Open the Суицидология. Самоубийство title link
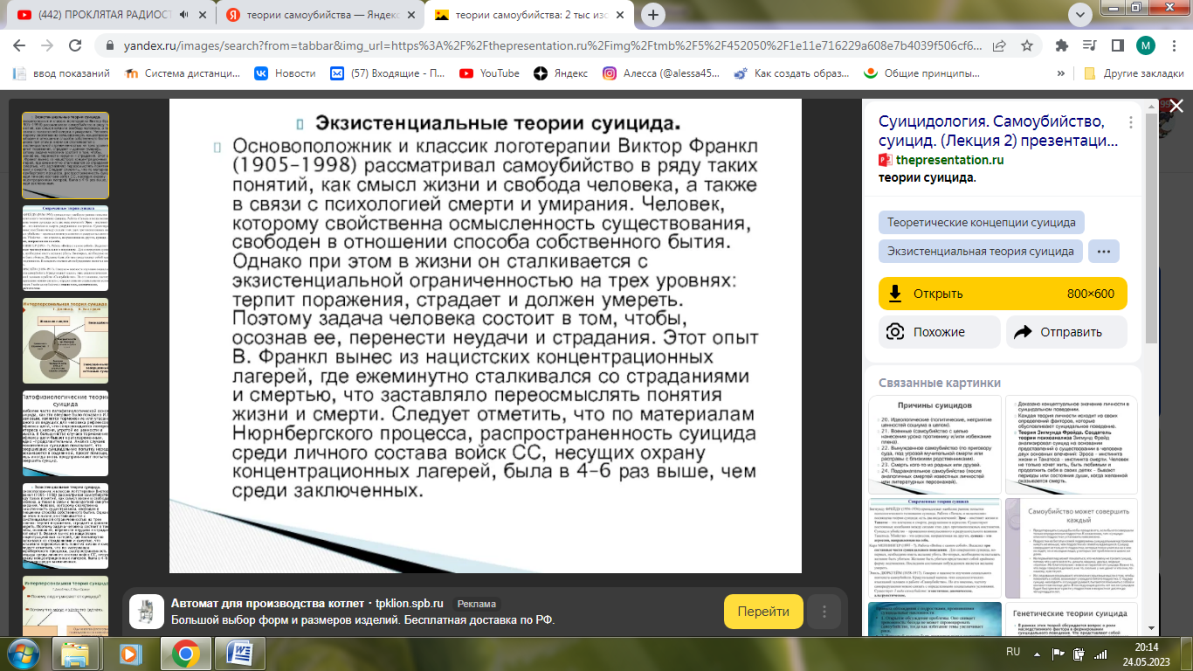Screen dimensions: 1193x671 tap(998, 131)
